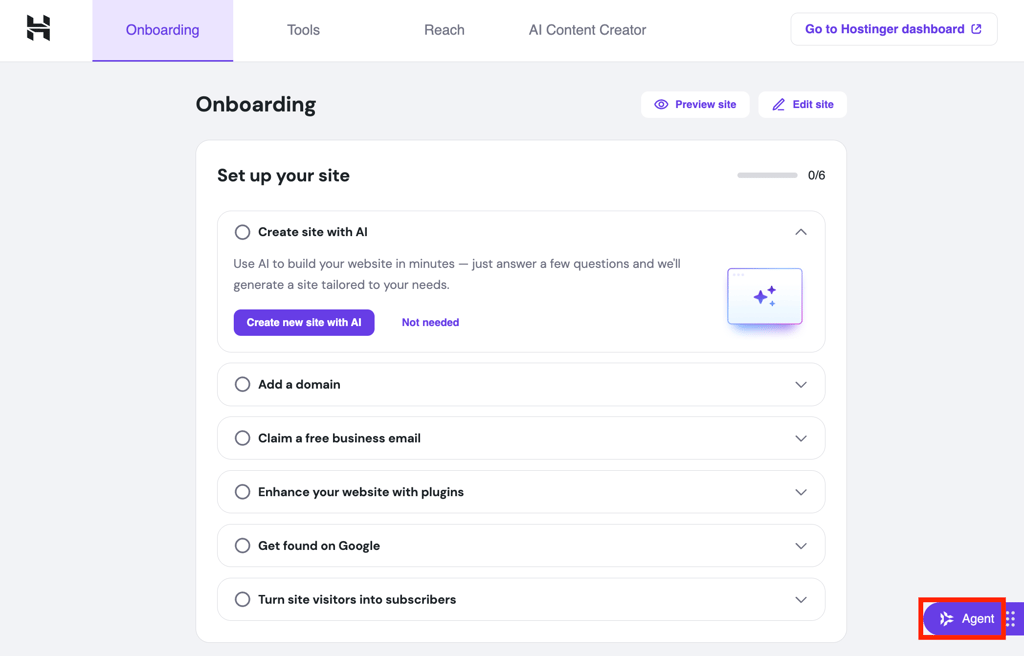Click Create new site with AI button

[304, 322]
